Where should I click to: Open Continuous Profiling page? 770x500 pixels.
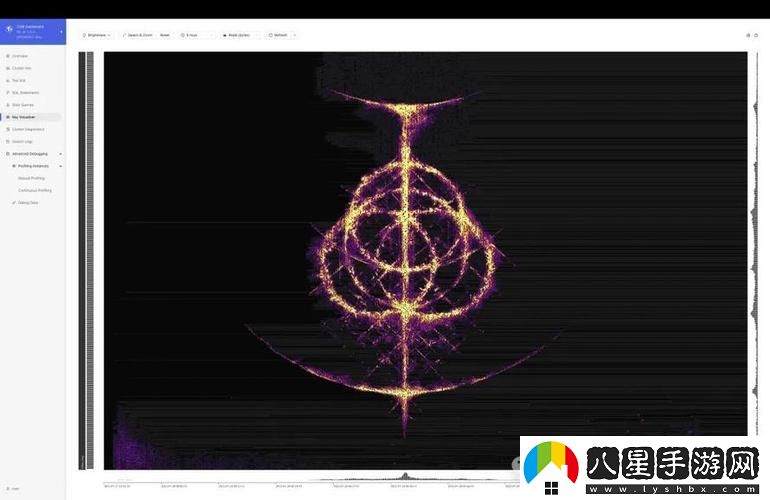35,190
